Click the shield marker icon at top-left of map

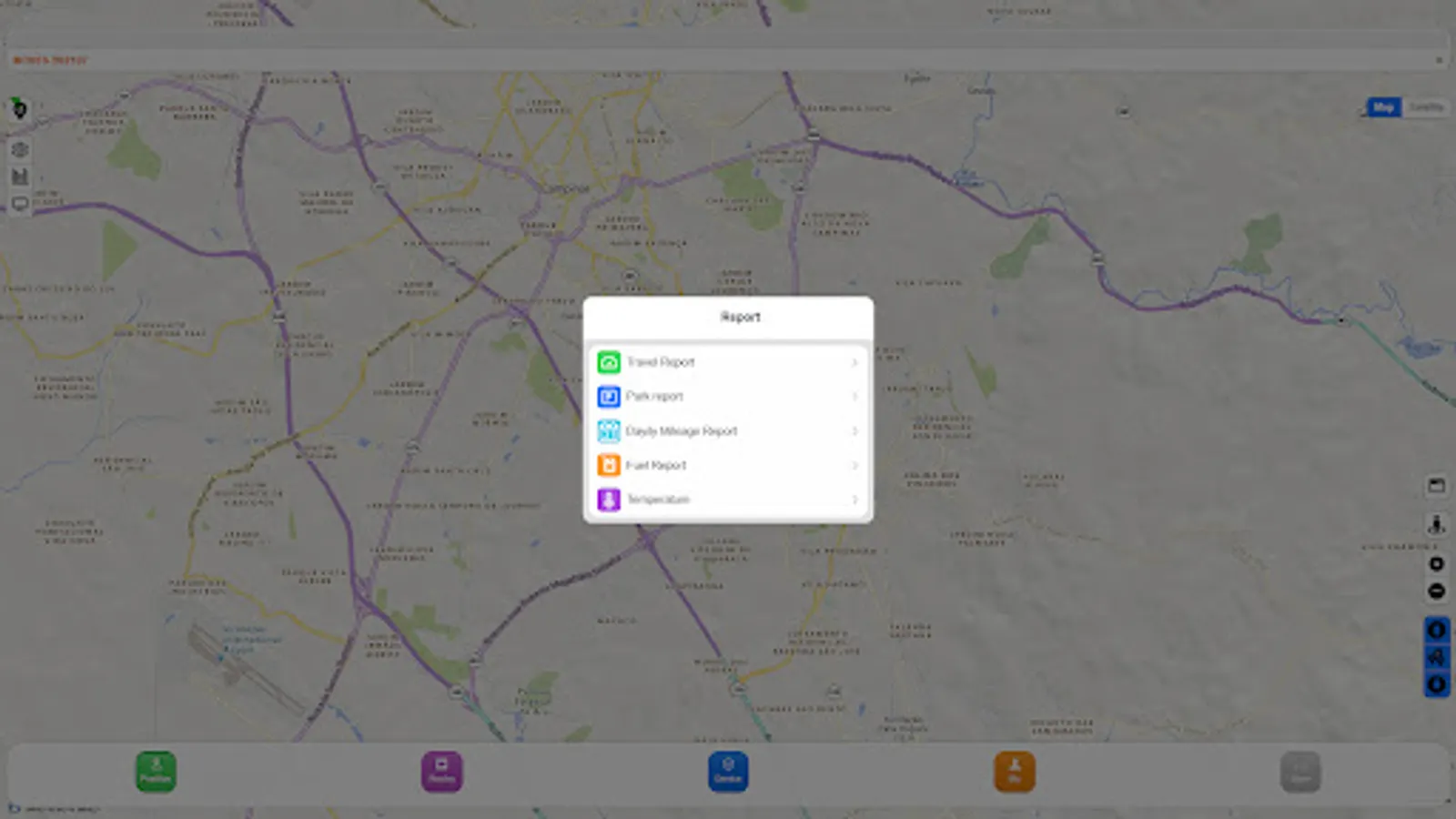pos(19,109)
